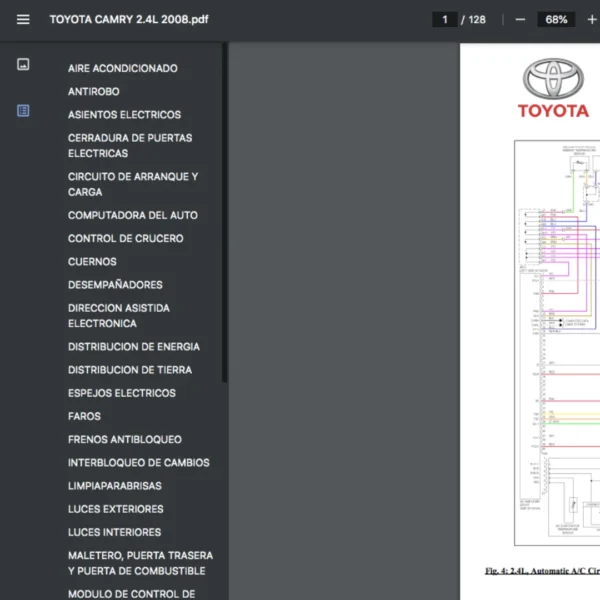
Task: Zoom out with the minus button
Action: (x=520, y=19)
